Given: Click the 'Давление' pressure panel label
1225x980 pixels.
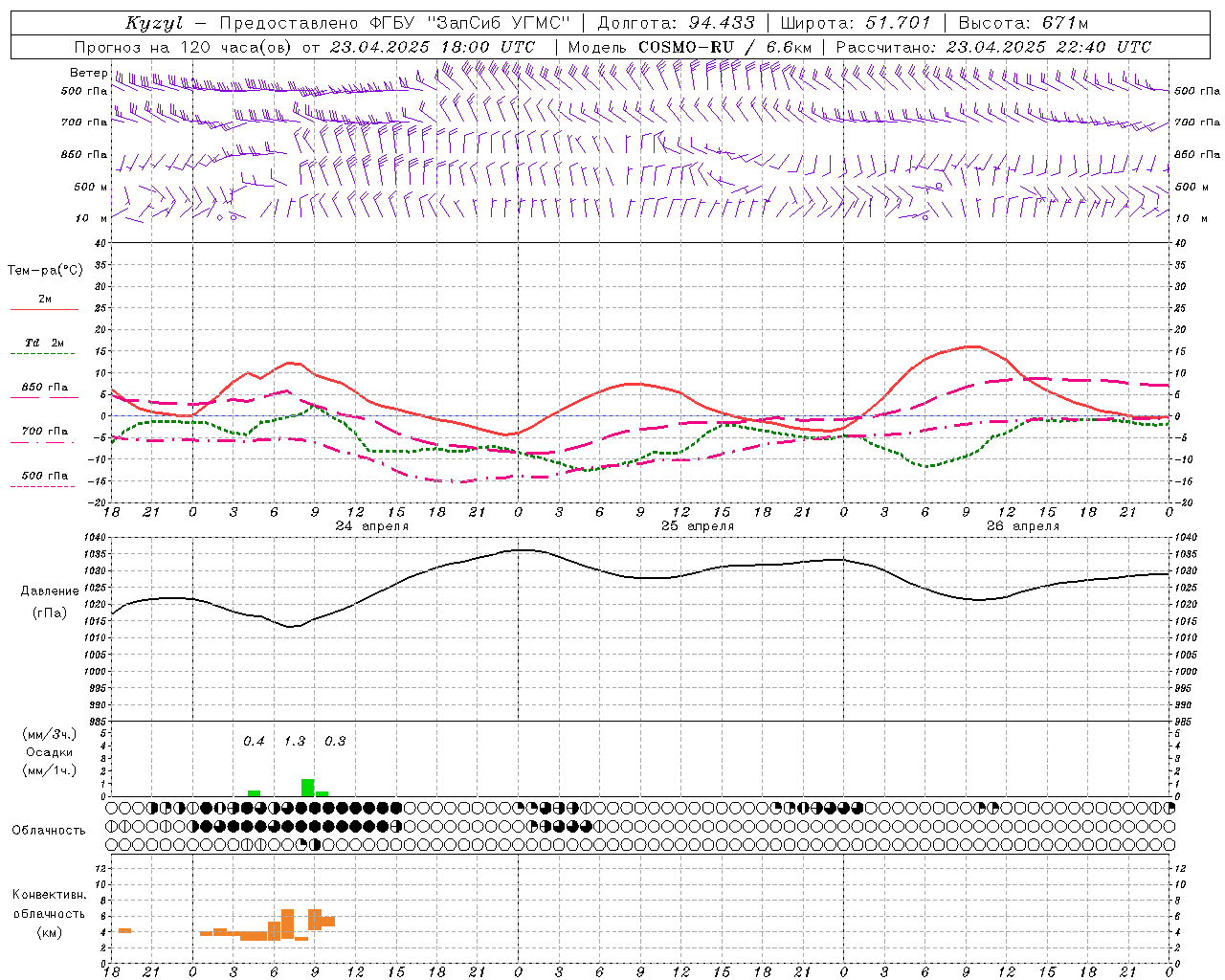Looking at the screenshot, I should tap(50, 591).
